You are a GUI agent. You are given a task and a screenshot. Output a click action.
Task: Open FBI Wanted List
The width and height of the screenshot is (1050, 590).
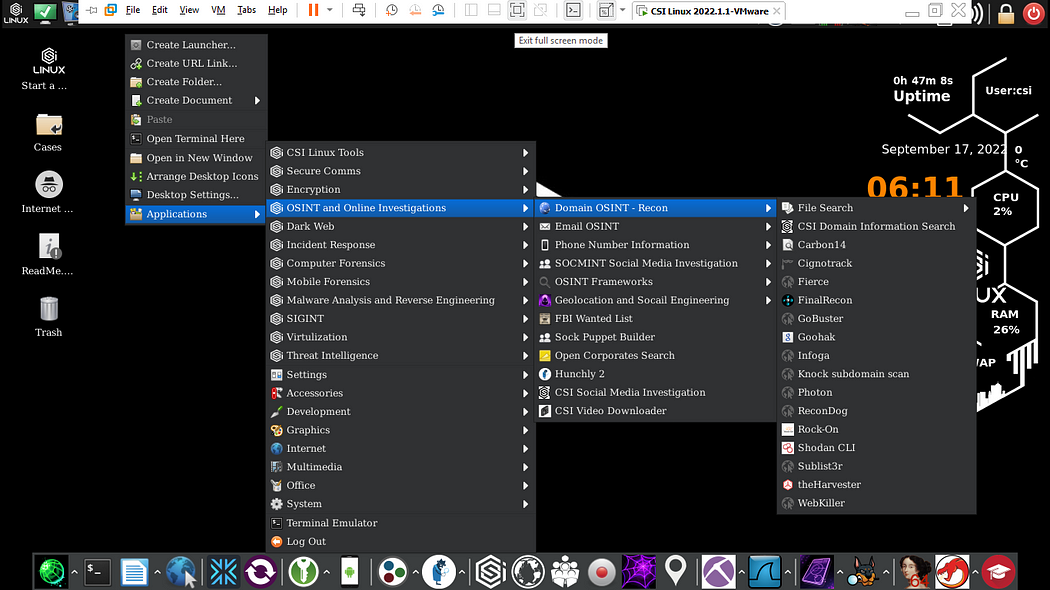pyautogui.click(x=656, y=319)
